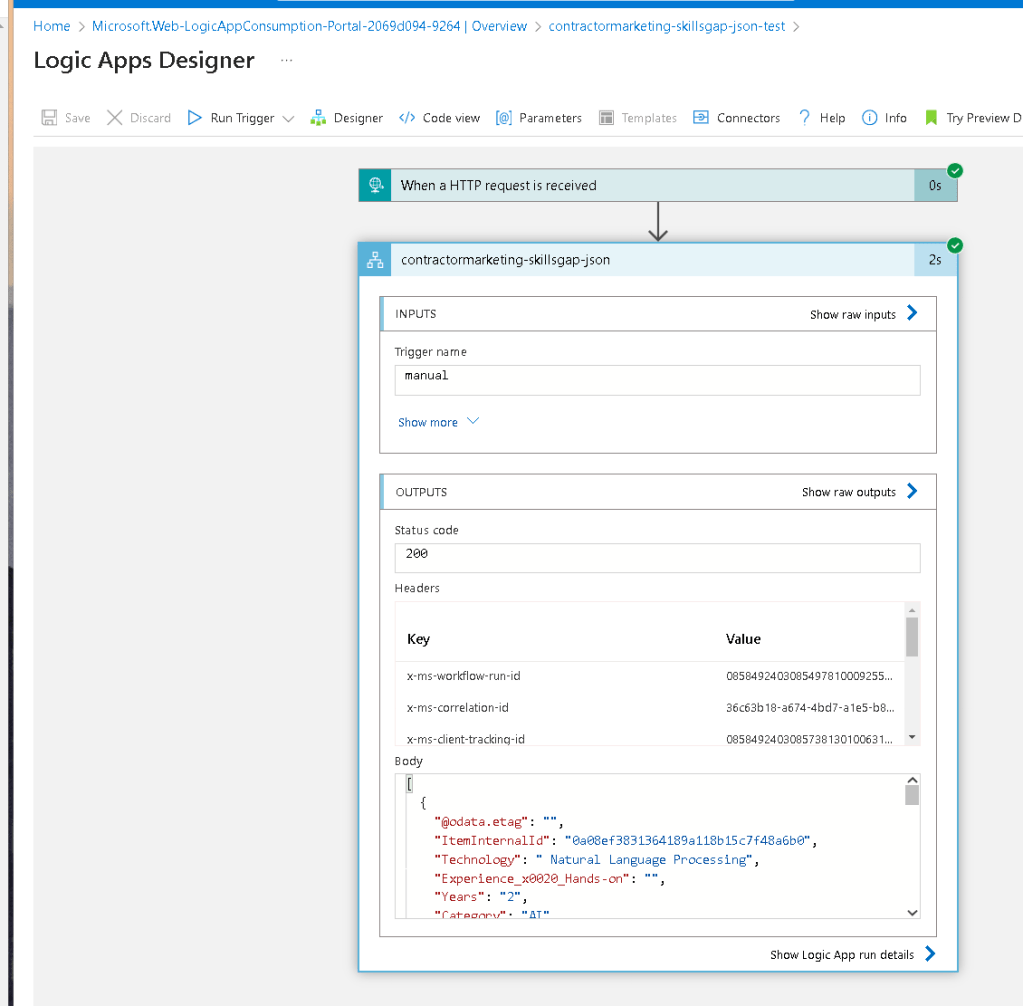Click the Body scroll down arrow
1023x1006 pixels.
912,913
